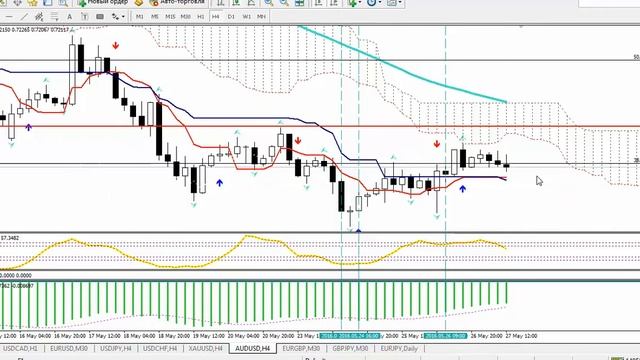The image size is (640, 360).
Task: Switch chart to bar chart type
Action: tap(220, 2)
